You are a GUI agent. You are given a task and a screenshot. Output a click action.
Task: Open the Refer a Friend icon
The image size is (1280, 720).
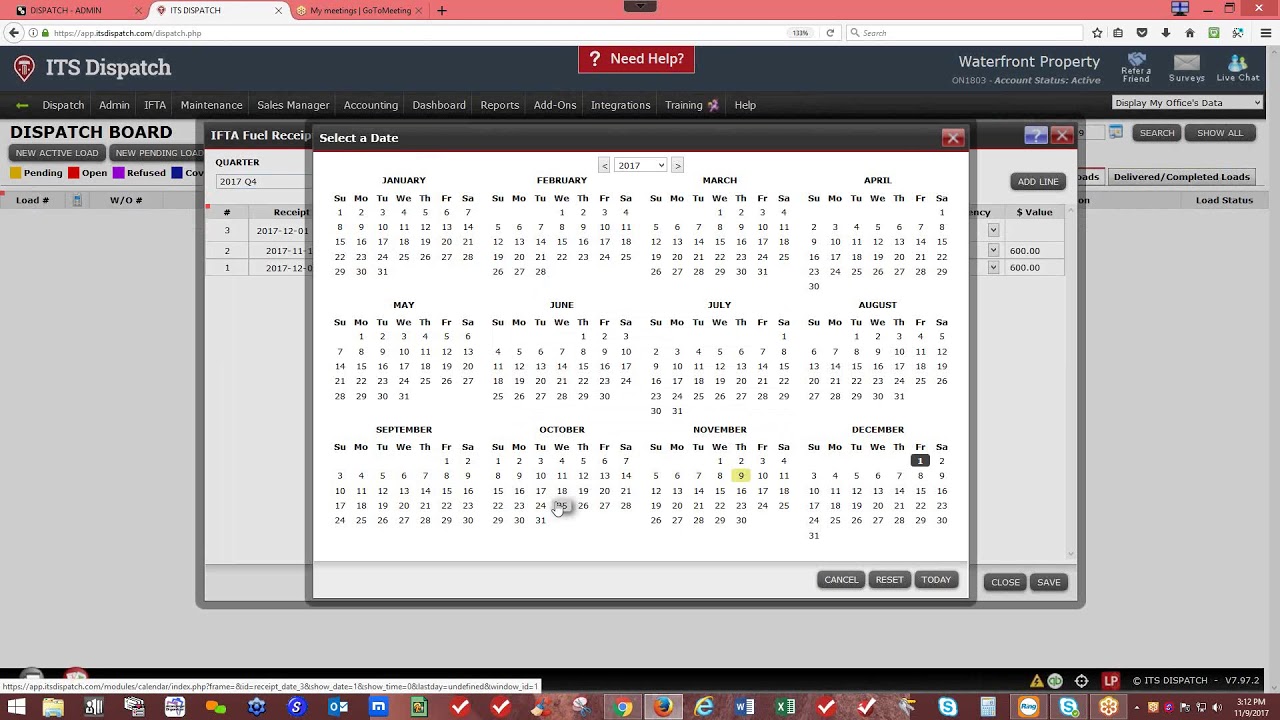[x=1137, y=67]
